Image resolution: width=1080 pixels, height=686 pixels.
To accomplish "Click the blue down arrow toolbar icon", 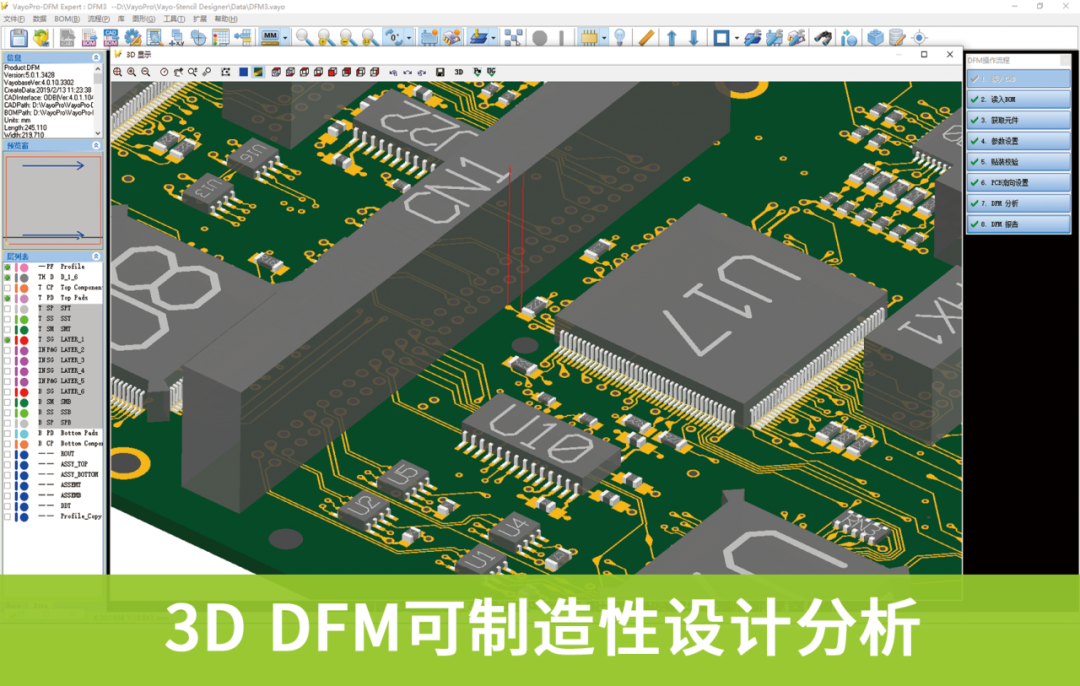I will coord(694,38).
